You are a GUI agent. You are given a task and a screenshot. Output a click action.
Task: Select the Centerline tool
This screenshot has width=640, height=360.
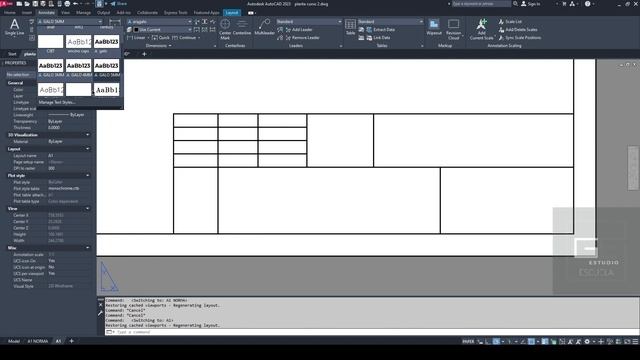(x=242, y=27)
